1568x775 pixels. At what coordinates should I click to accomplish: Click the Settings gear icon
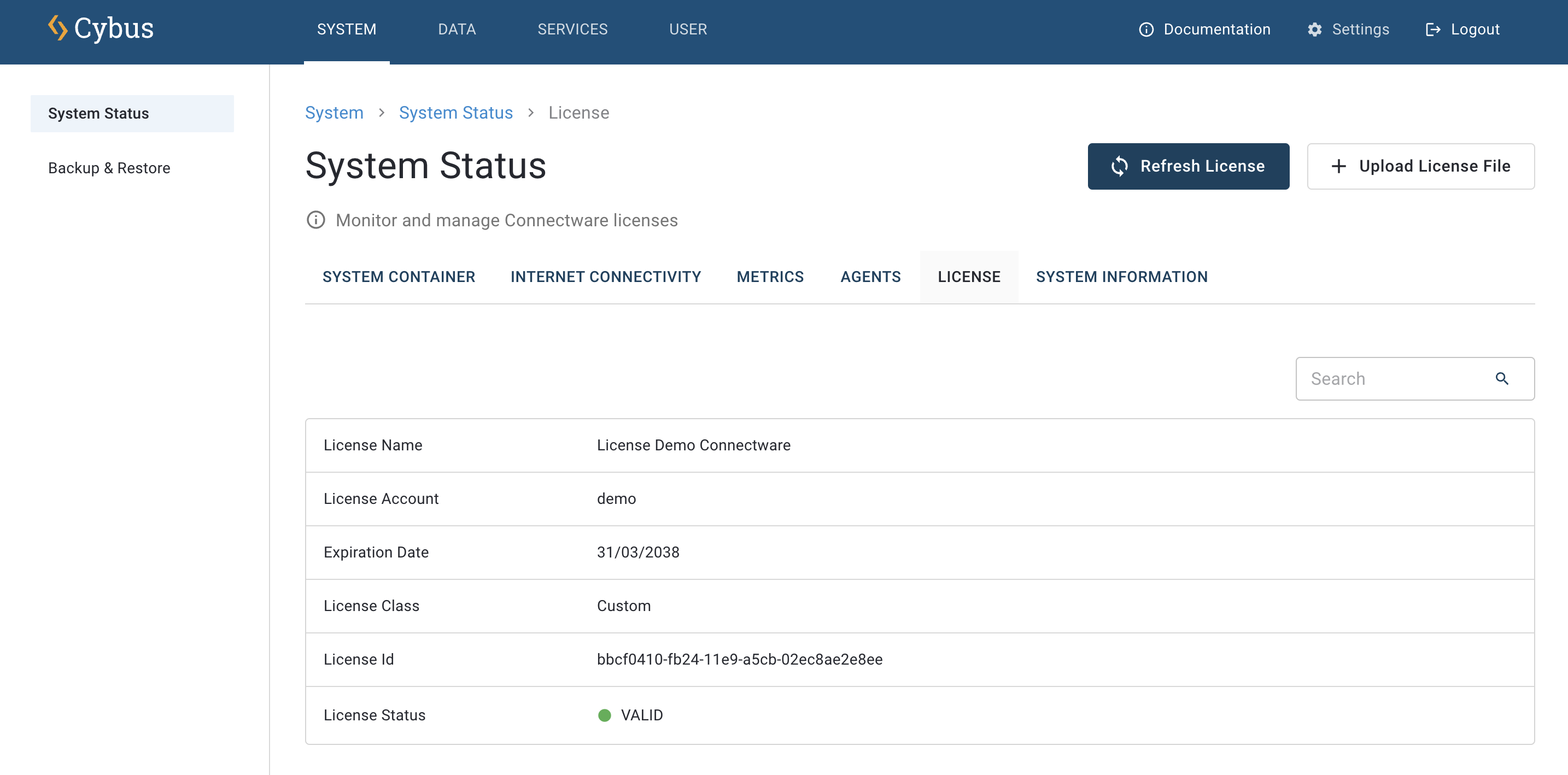pos(1314,29)
